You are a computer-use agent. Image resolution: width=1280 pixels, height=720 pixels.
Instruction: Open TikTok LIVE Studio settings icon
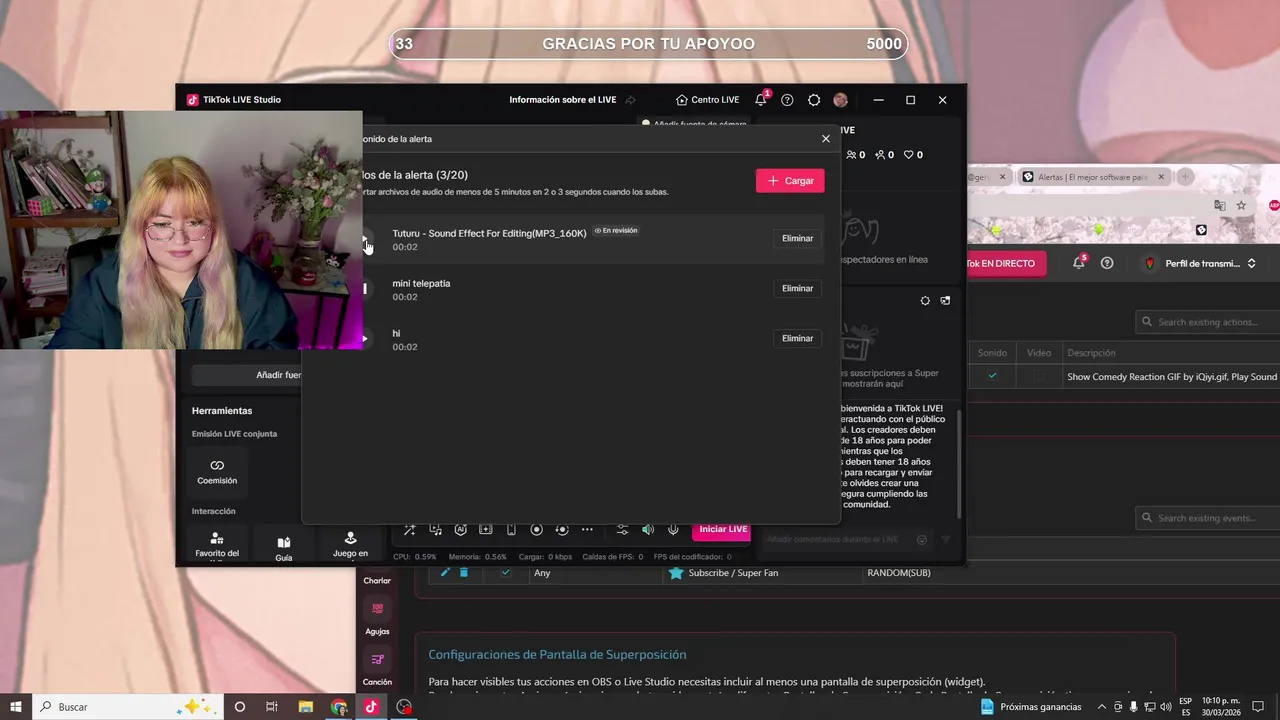814,100
